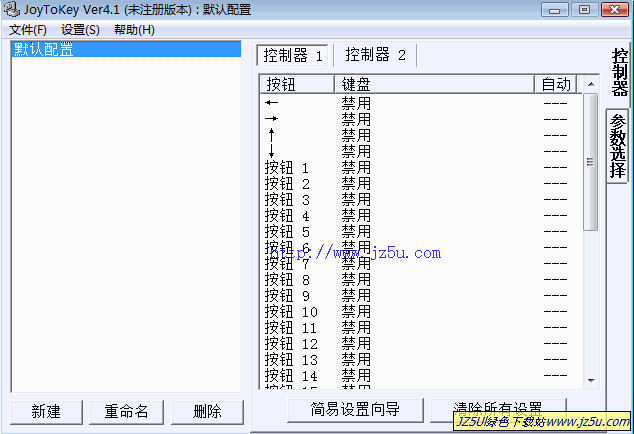
Task: Maximize the JoyToKey window
Action: click(x=584, y=10)
